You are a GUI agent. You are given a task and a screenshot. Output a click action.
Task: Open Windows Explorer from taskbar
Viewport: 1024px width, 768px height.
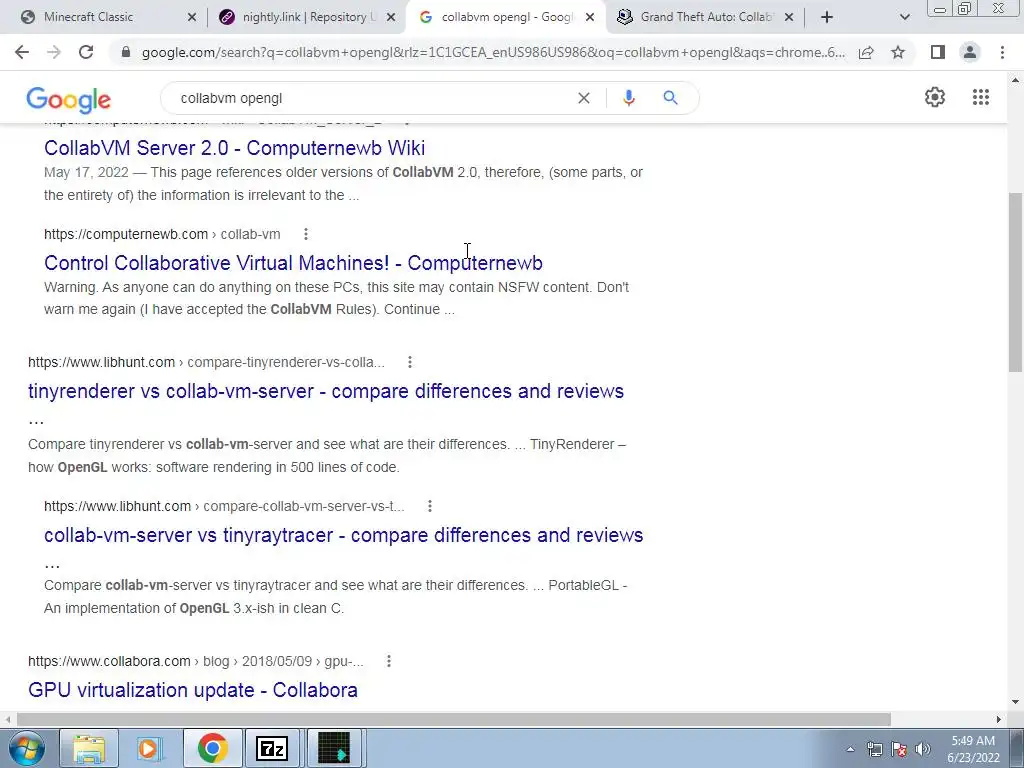[x=89, y=748]
